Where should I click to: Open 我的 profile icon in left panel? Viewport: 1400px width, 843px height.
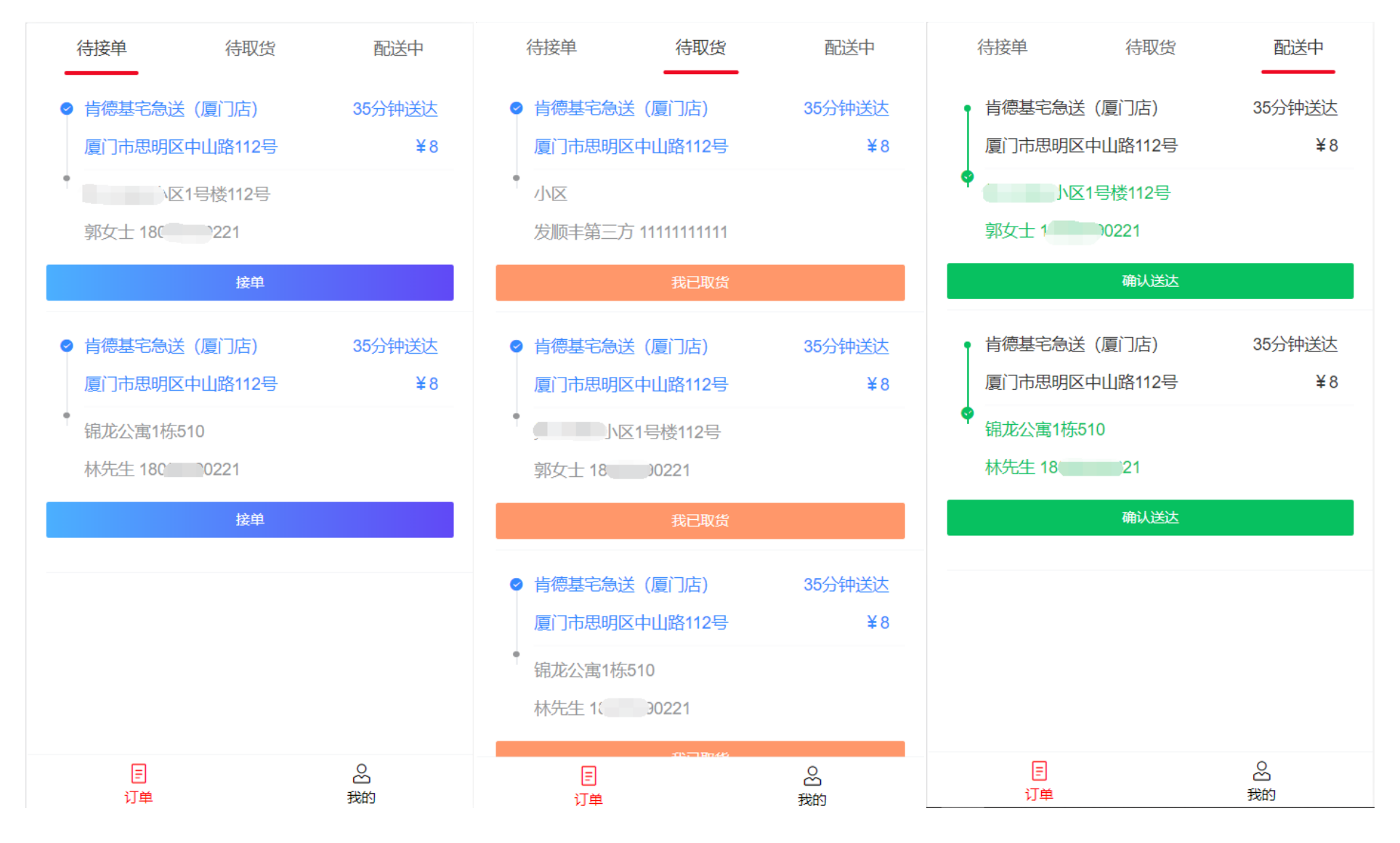[361, 774]
